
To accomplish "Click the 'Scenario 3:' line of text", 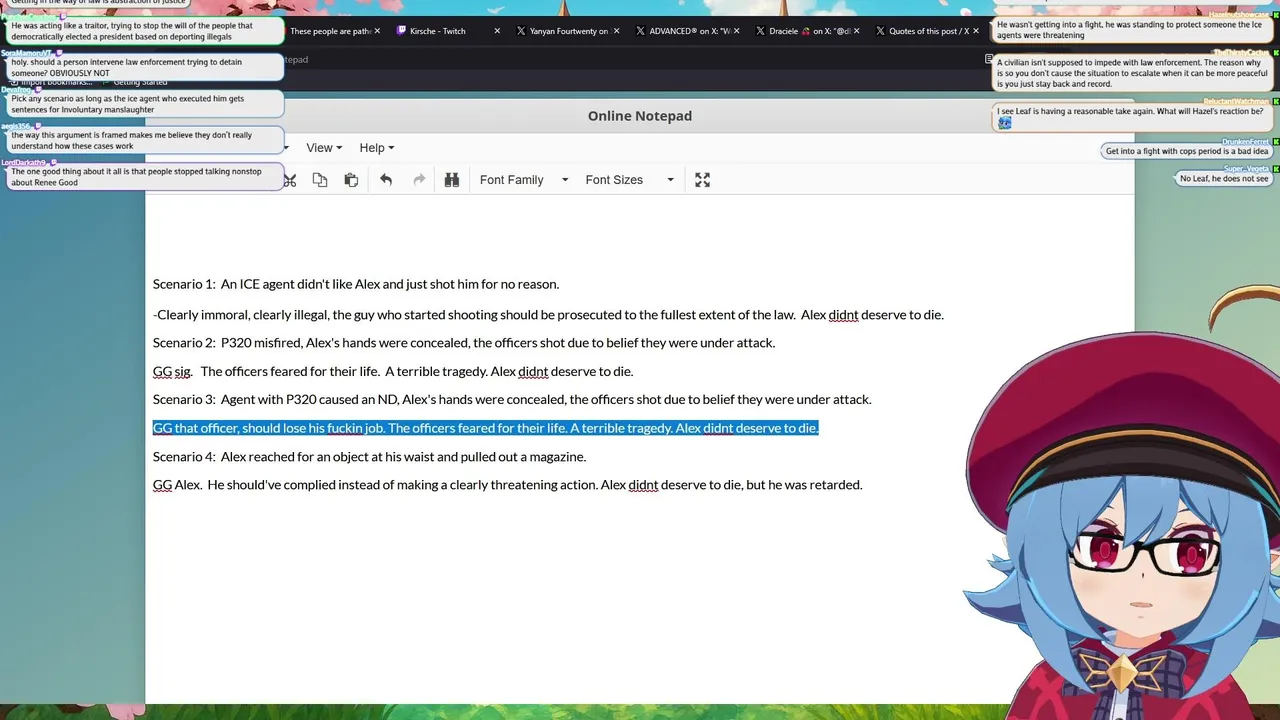I will click(512, 399).
